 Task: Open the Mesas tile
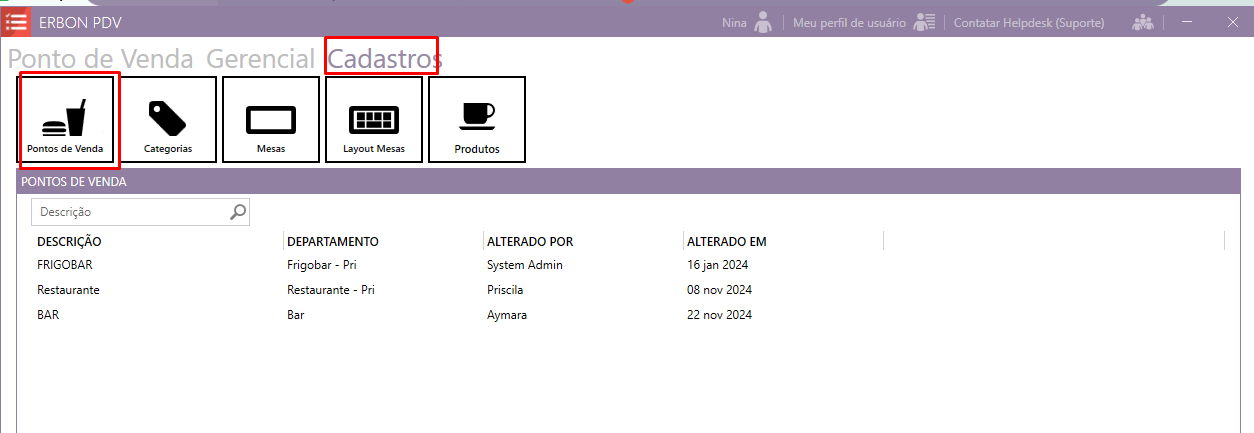pyautogui.click(x=271, y=120)
